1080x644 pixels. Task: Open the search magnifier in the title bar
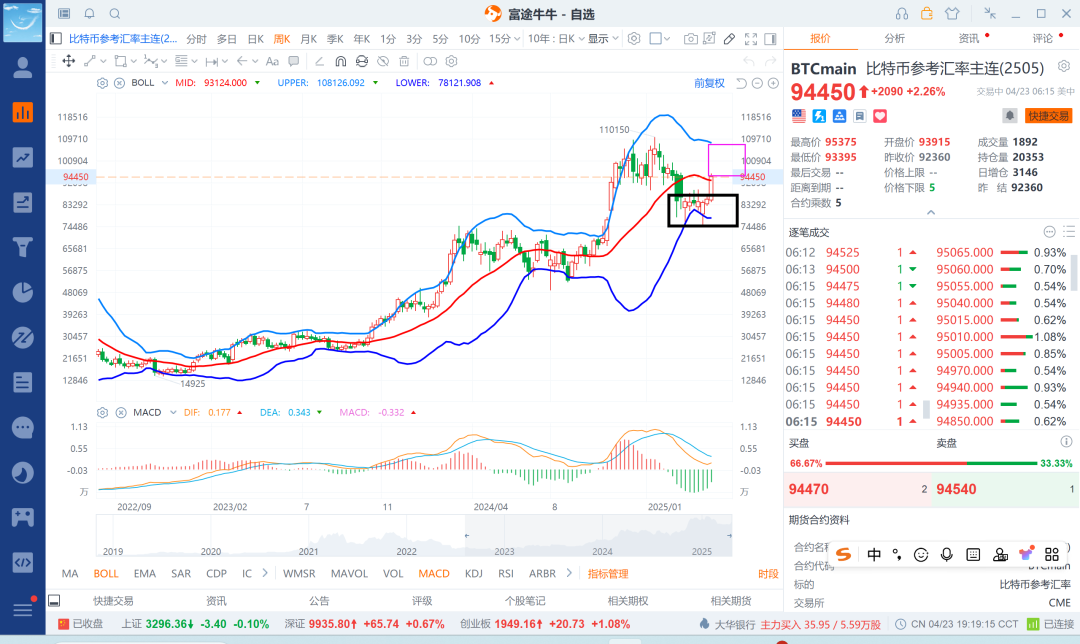click(115, 13)
